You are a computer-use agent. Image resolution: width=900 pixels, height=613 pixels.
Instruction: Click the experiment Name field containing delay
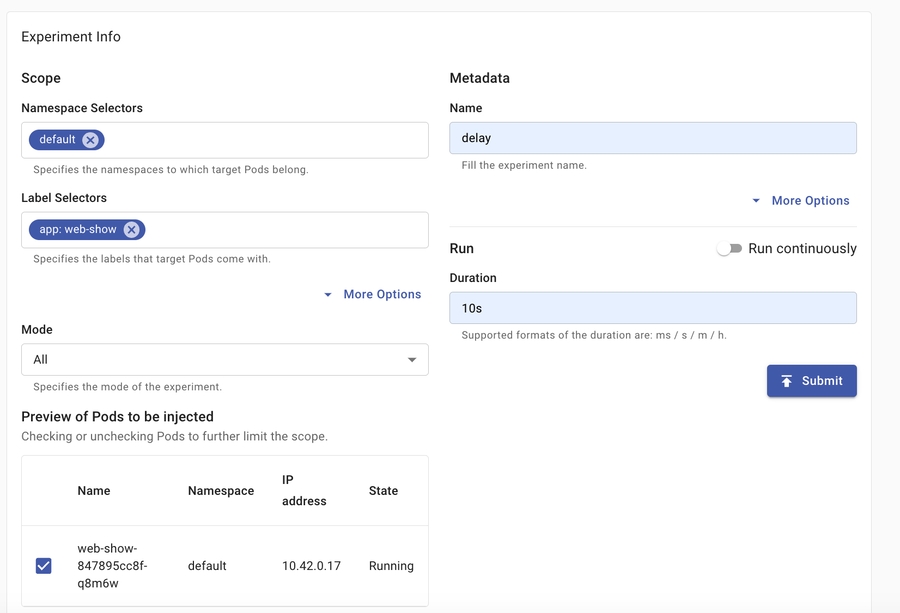coord(652,138)
